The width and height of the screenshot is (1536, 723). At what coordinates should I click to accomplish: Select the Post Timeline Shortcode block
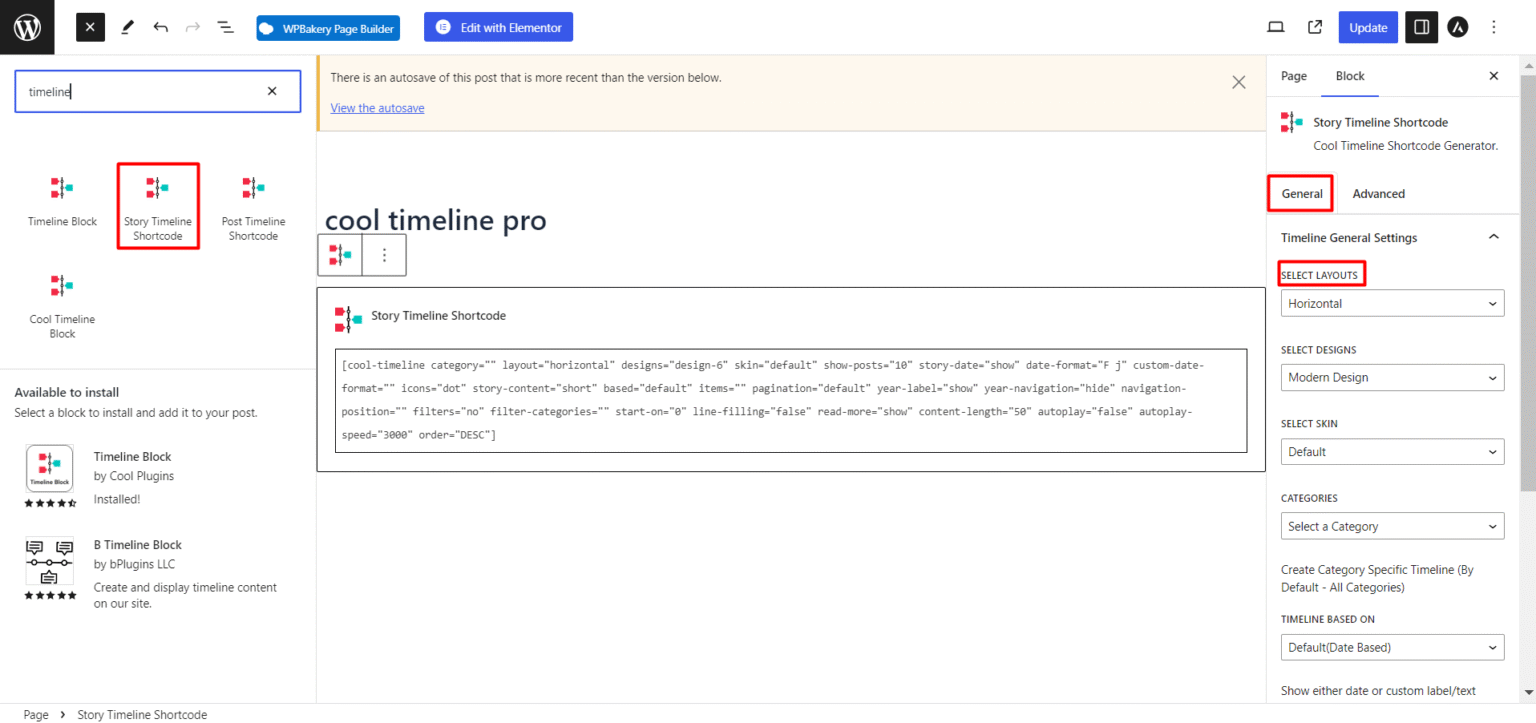tap(253, 200)
